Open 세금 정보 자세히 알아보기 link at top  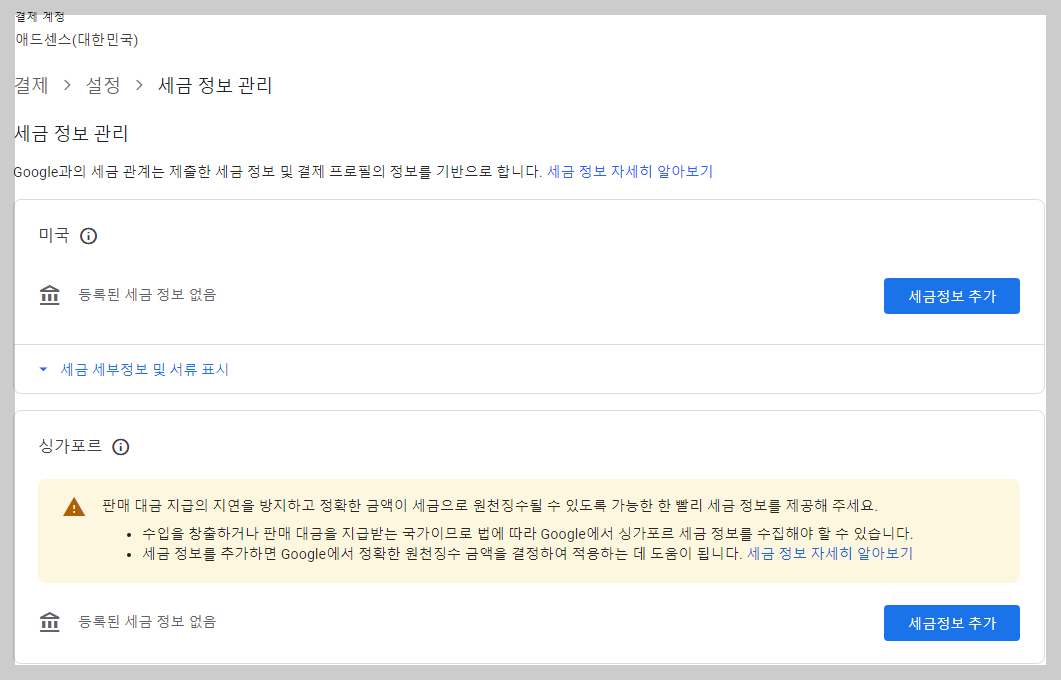pyautogui.click(x=629, y=171)
